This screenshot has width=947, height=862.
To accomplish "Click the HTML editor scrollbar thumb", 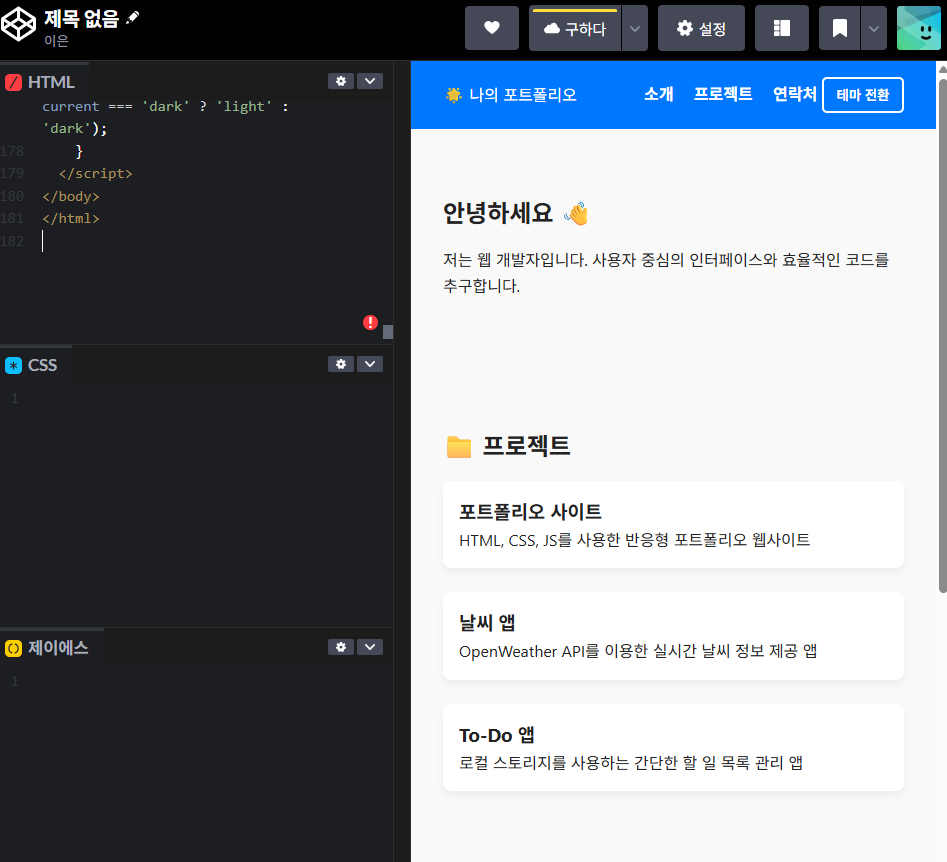I will (388, 332).
